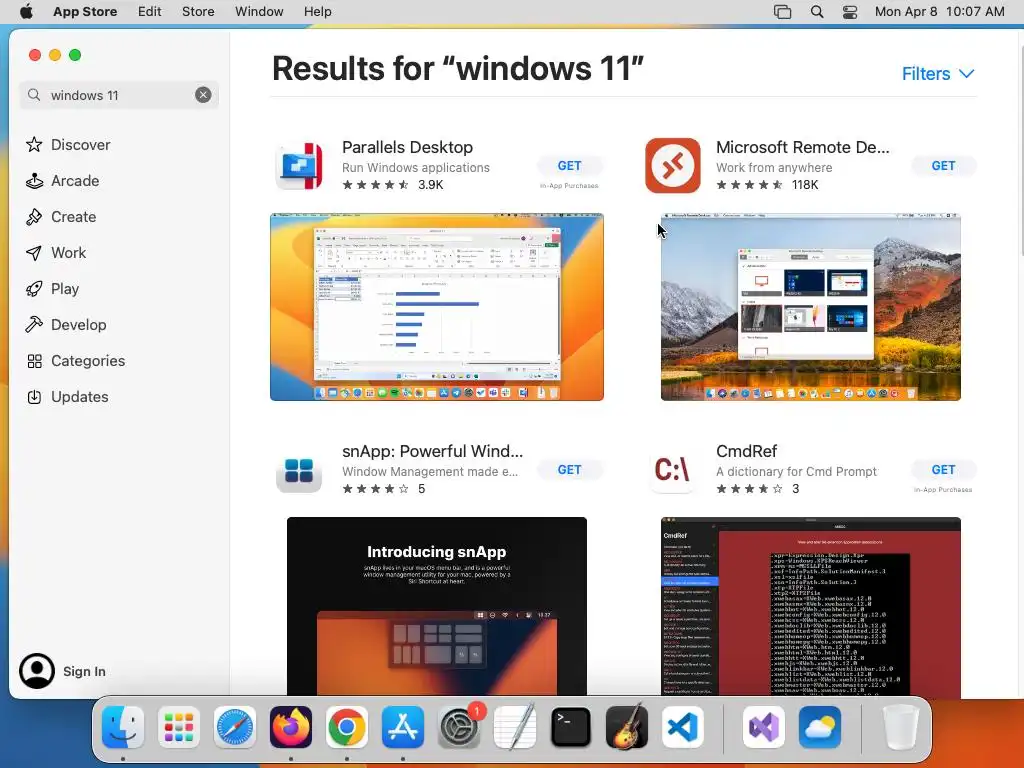This screenshot has width=1024, height=768.
Task: Launch GarageBand from the Dock
Action: tap(627, 727)
